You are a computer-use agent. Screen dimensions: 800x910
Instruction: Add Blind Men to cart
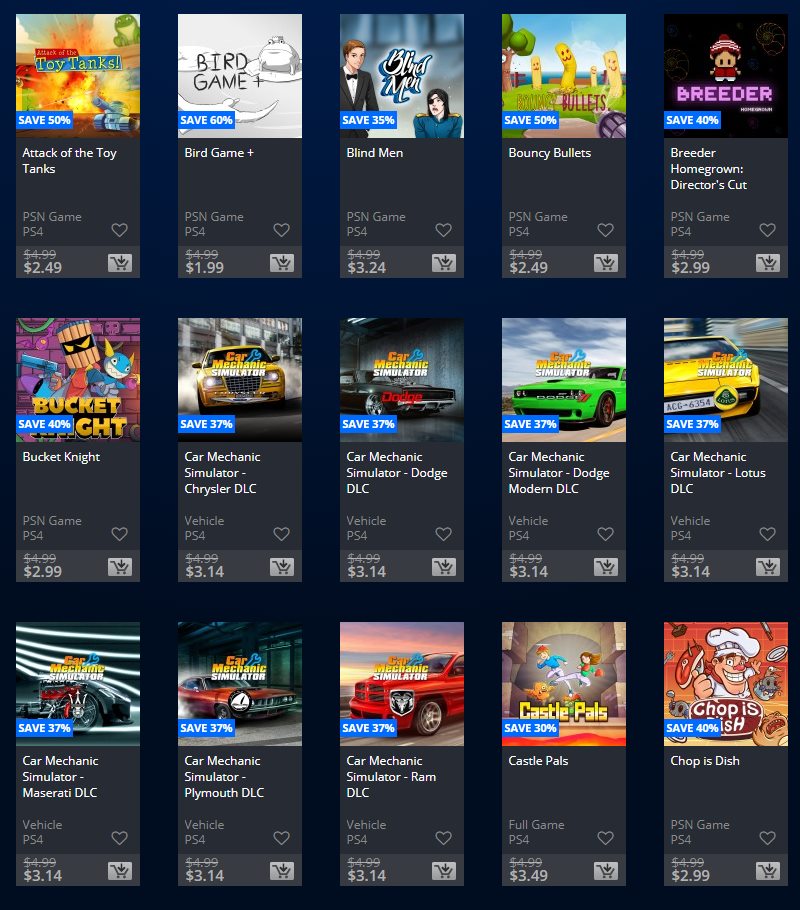point(444,263)
